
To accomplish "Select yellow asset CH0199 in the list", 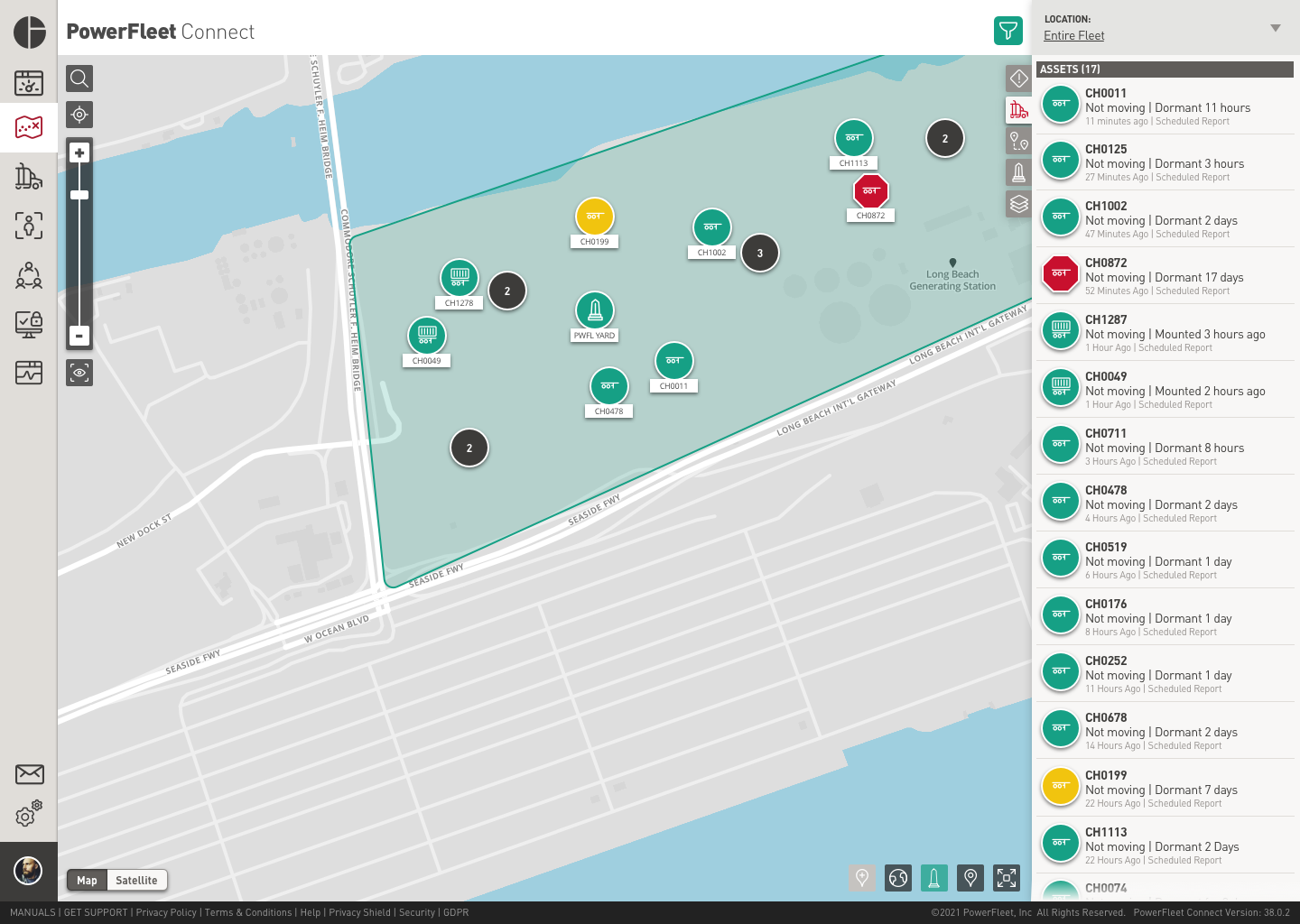I will click(1165, 789).
